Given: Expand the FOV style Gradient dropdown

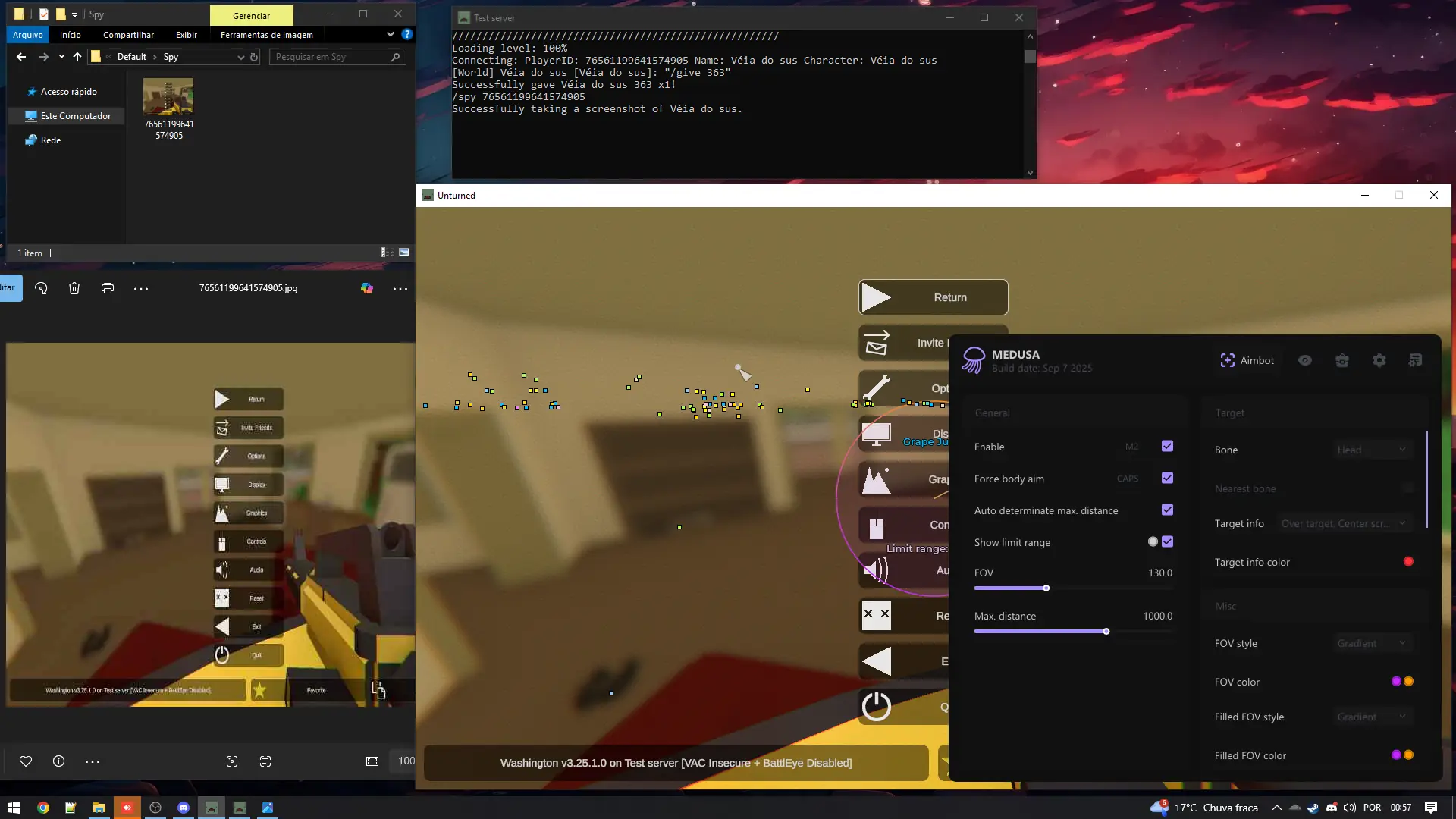Looking at the screenshot, I should pos(1371,643).
